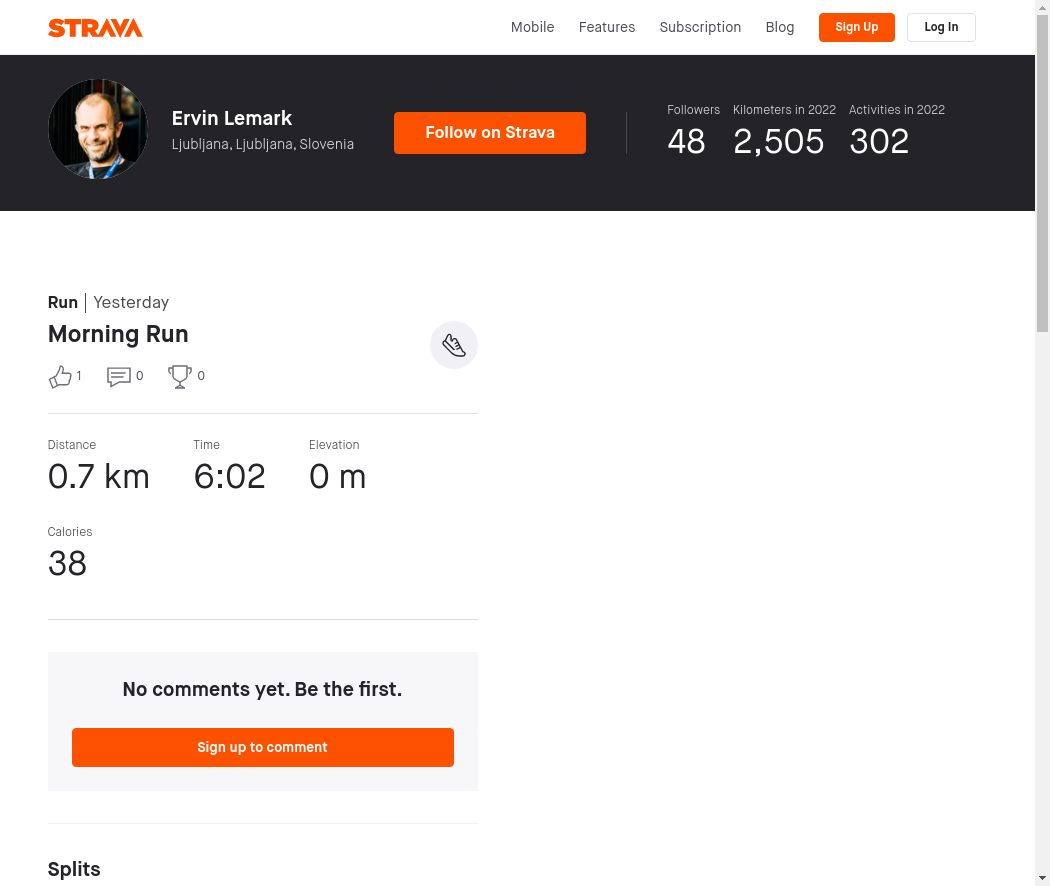Click the trophy achievements icon
Screen dimensions: 1050x886
tap(180, 377)
